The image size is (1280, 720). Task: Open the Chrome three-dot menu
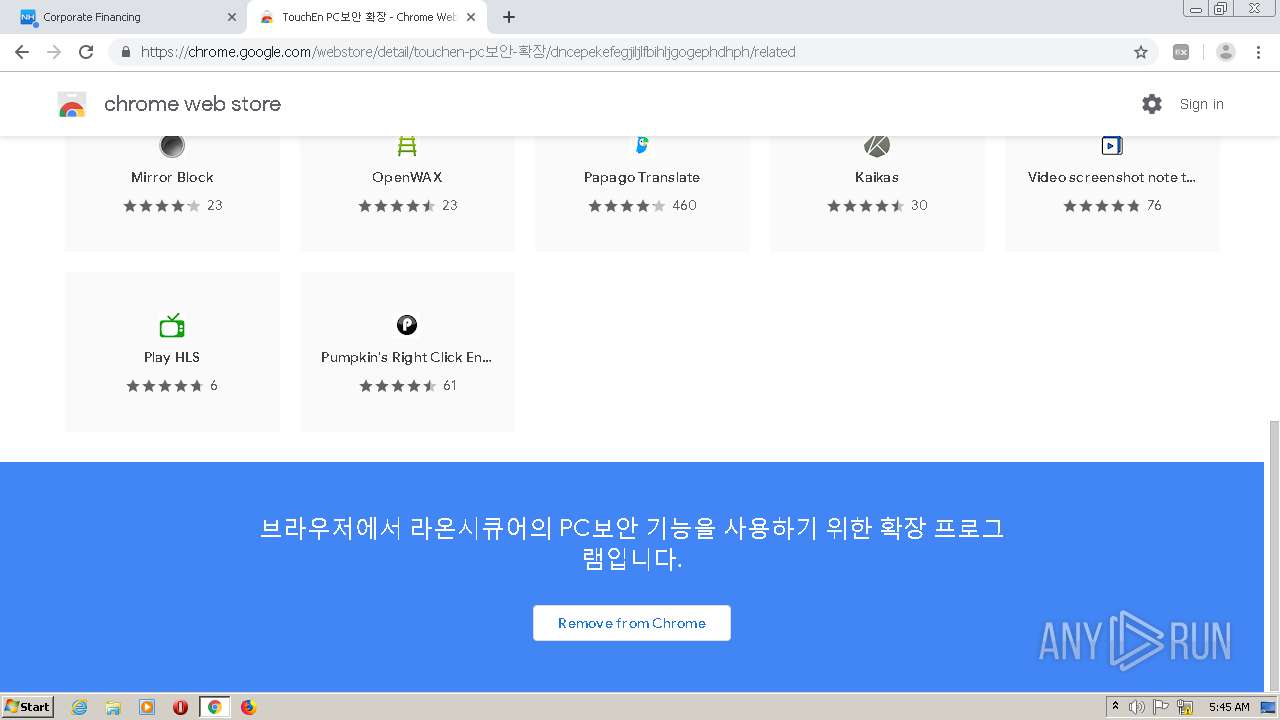pyautogui.click(x=1258, y=52)
